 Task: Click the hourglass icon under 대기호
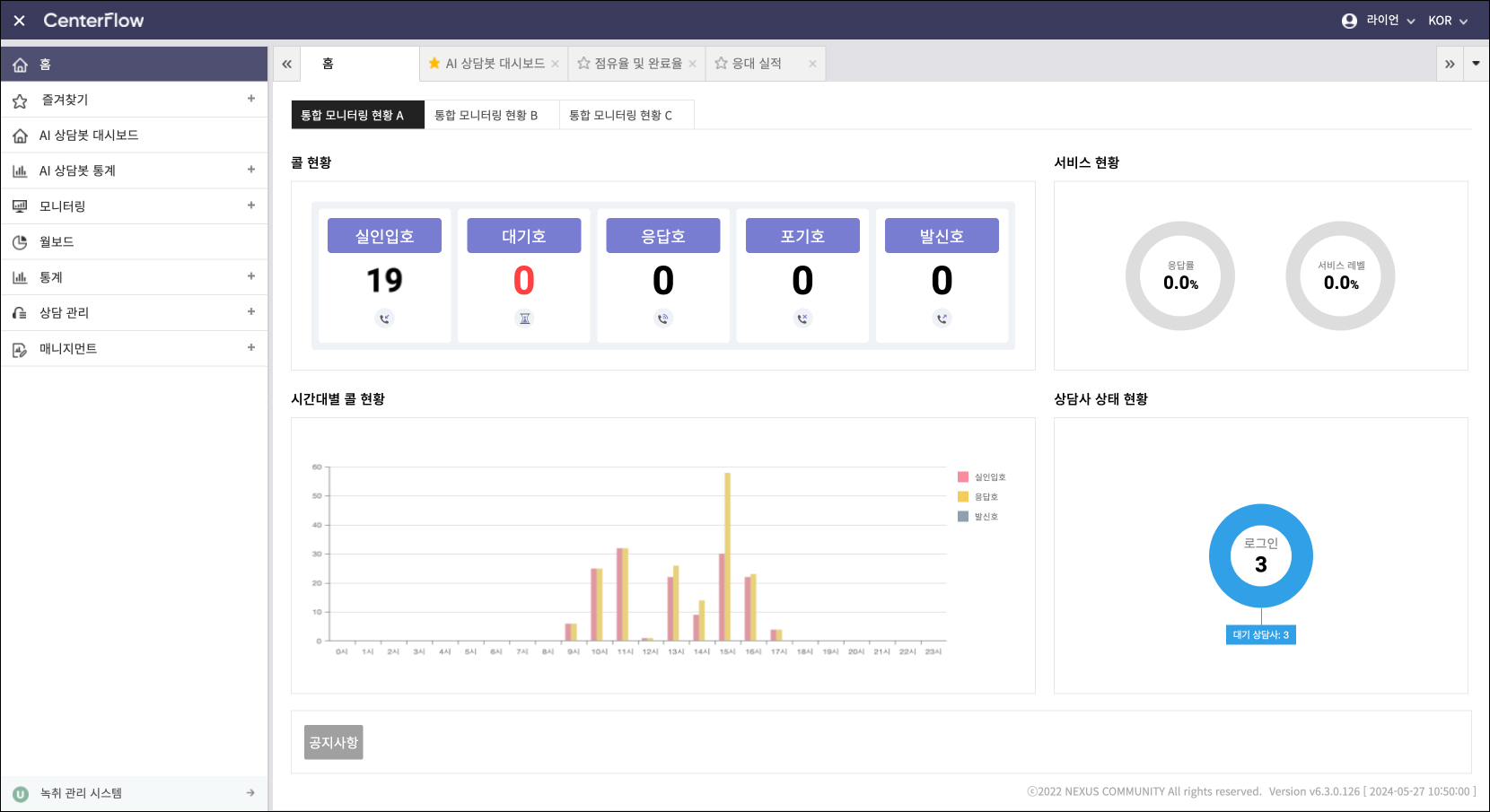pyautogui.click(x=524, y=319)
